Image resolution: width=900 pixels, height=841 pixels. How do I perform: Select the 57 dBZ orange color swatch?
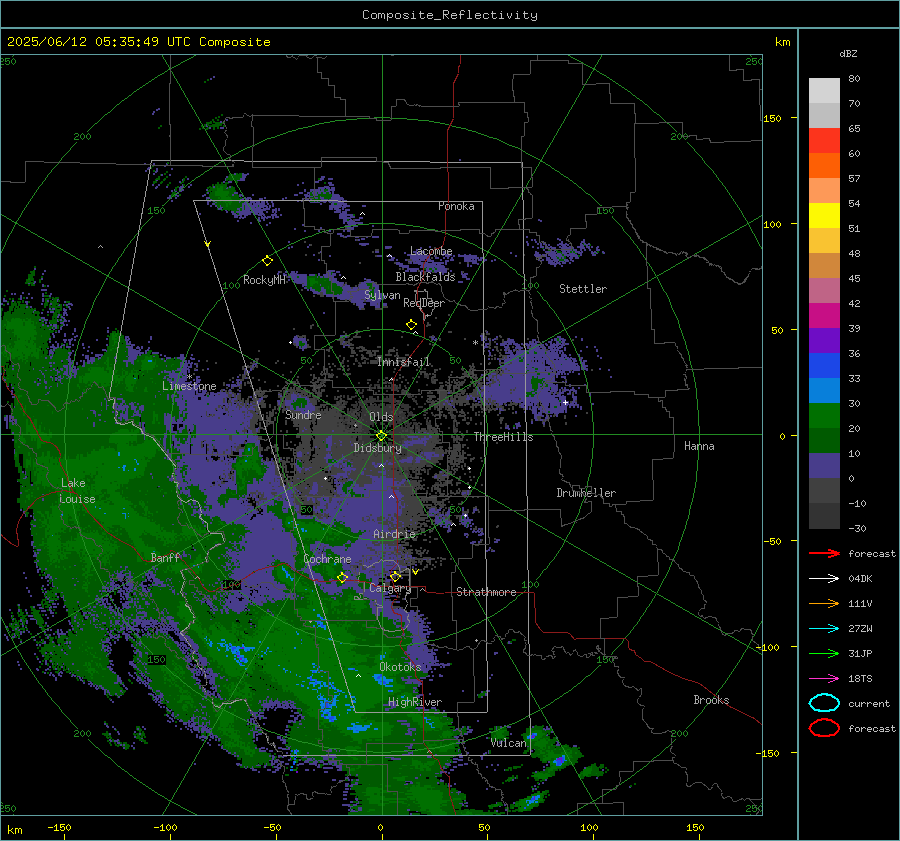[824, 165]
